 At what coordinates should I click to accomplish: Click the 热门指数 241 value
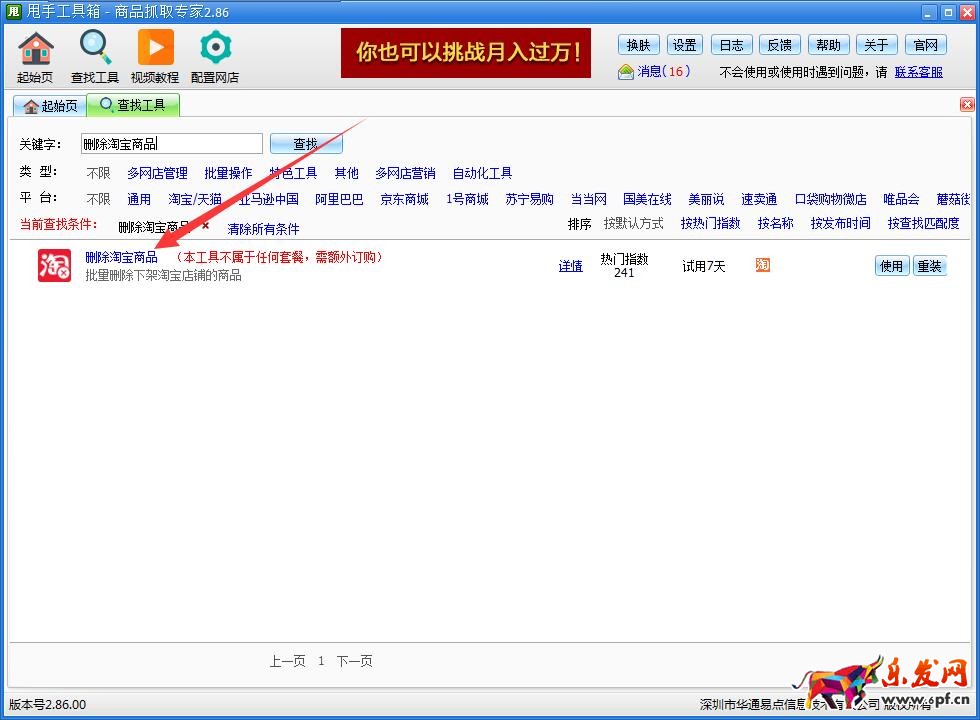coord(624,266)
